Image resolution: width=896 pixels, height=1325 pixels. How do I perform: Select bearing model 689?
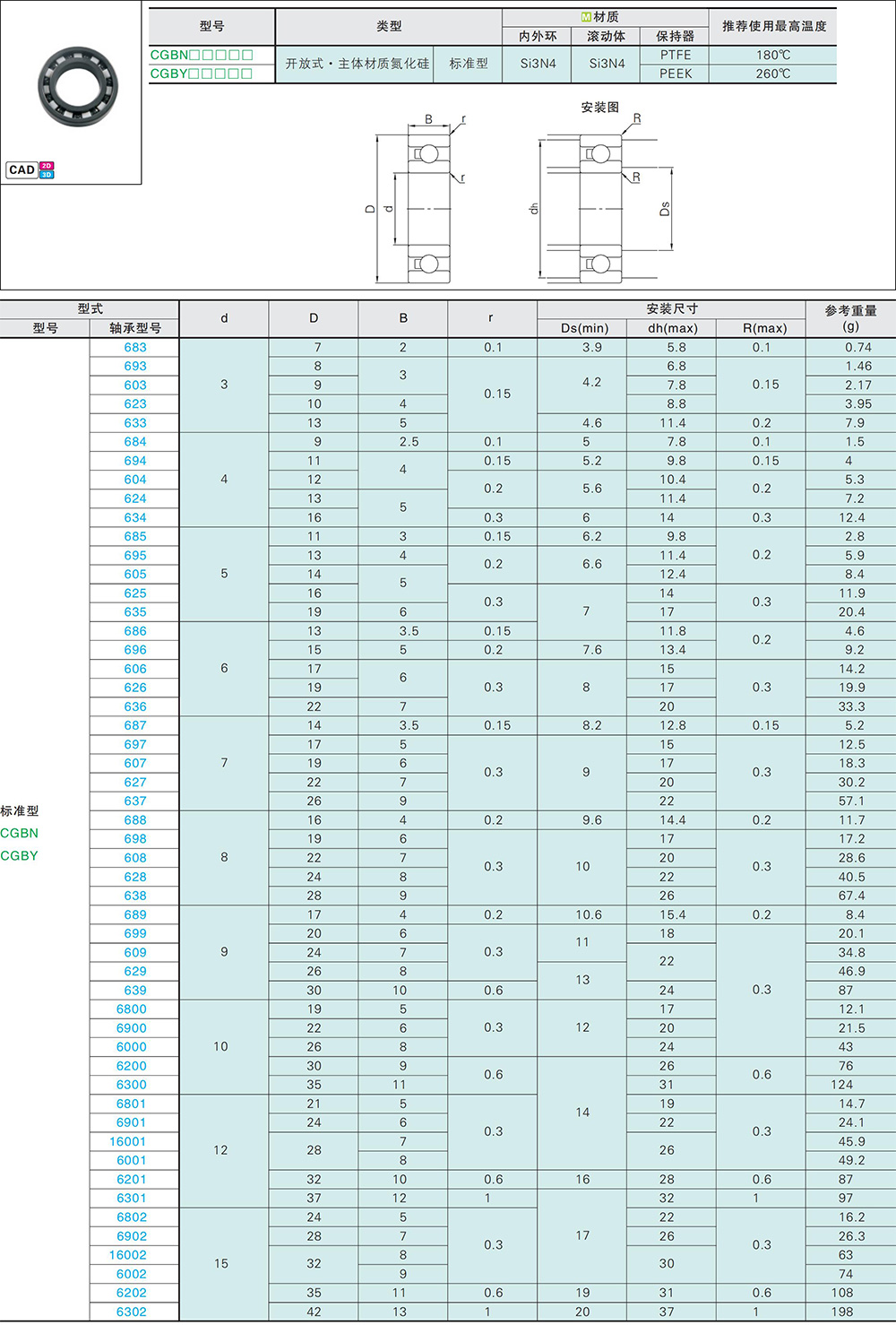click(135, 914)
